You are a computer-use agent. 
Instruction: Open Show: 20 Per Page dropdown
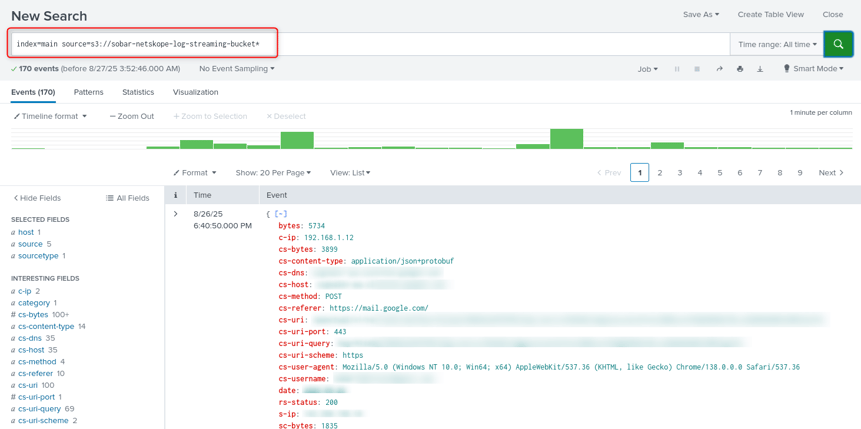click(x=273, y=172)
